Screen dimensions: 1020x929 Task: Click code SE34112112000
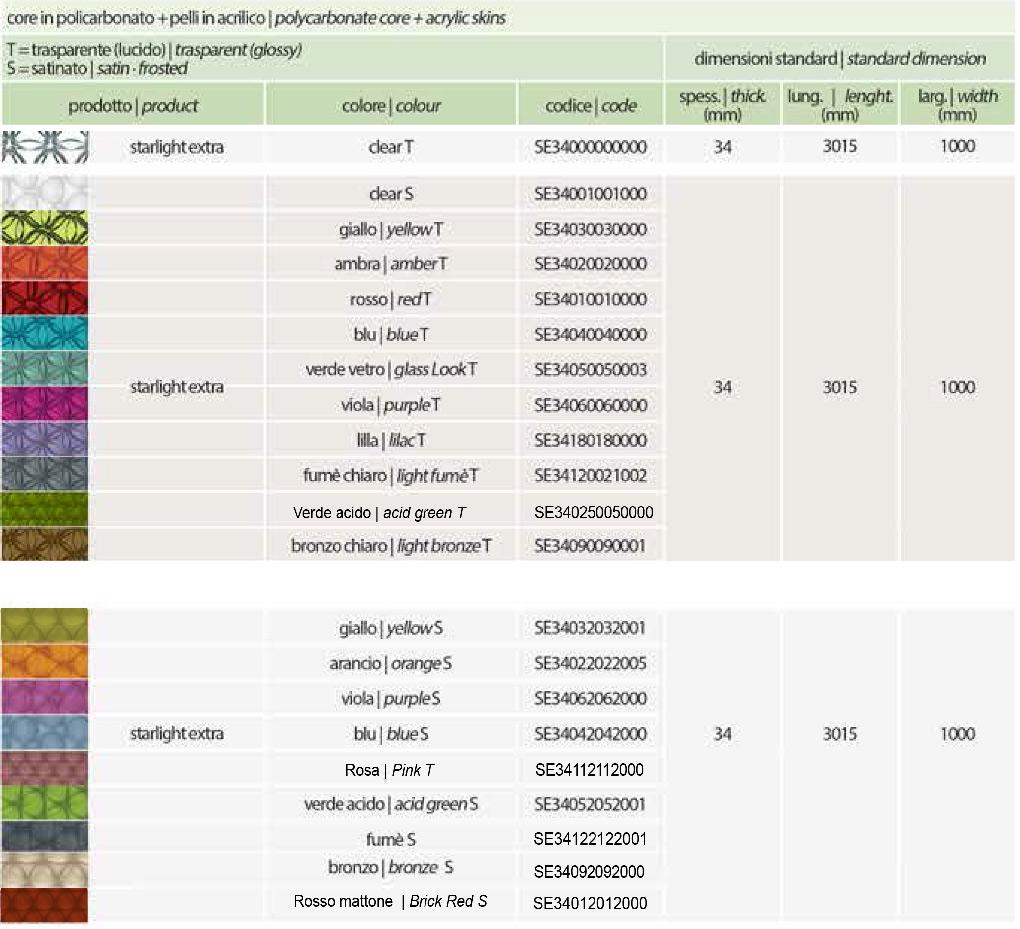pos(589,770)
